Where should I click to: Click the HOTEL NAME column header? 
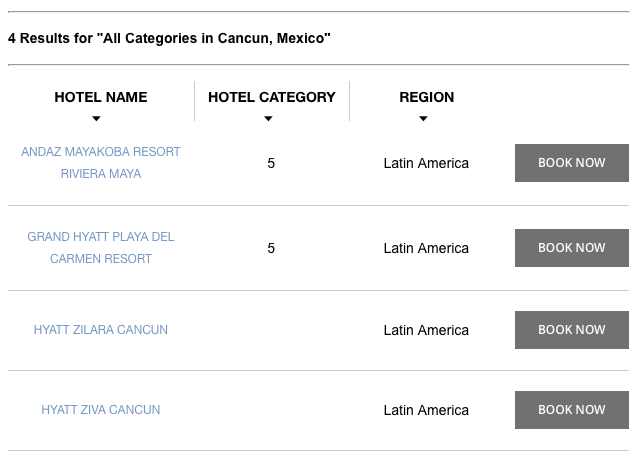[x=101, y=97]
